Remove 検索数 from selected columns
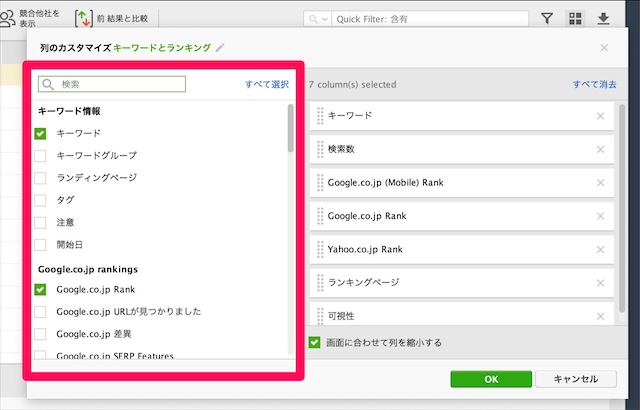640x410 pixels. [x=600, y=149]
